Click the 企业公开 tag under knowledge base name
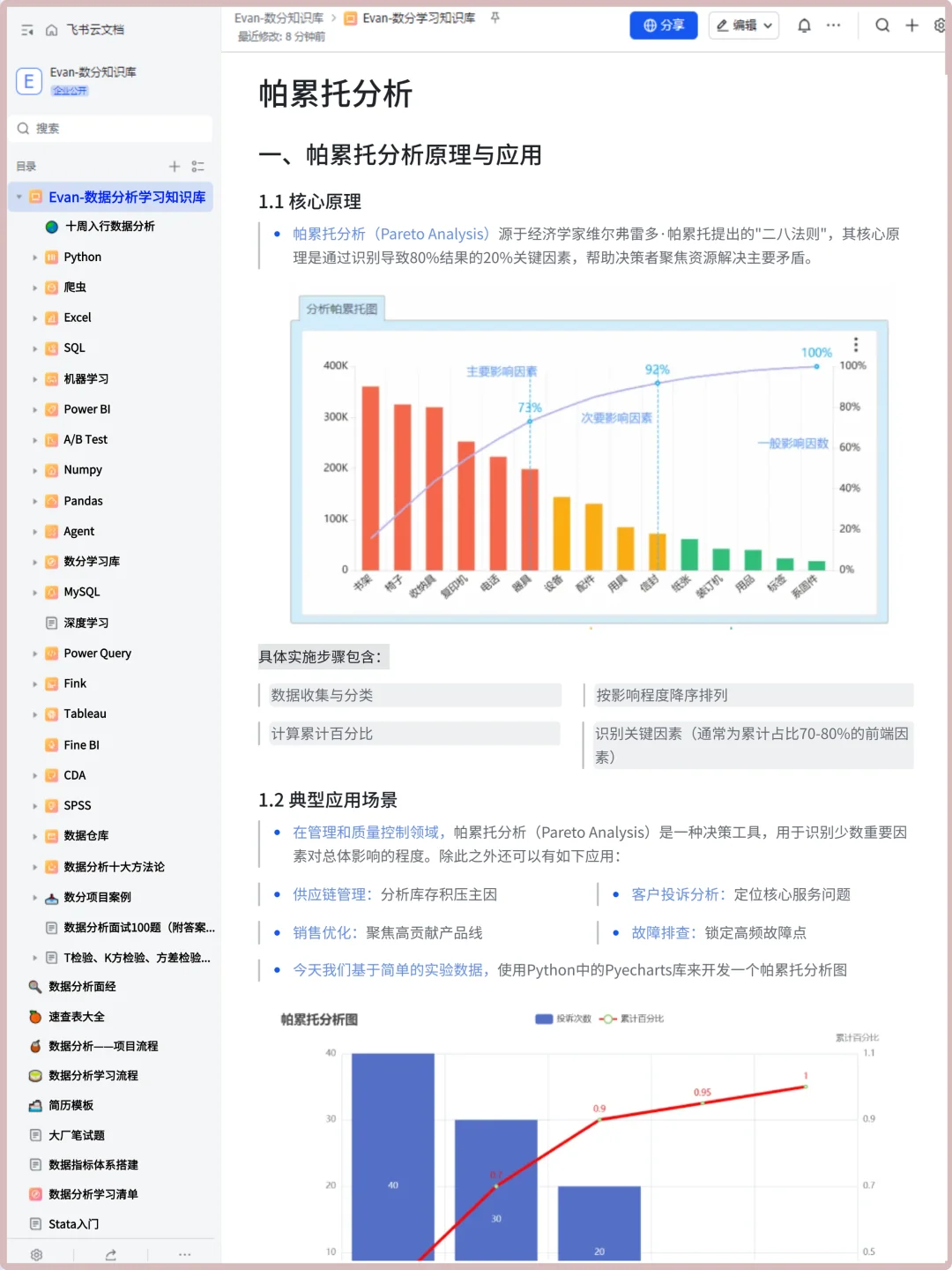 (70, 91)
